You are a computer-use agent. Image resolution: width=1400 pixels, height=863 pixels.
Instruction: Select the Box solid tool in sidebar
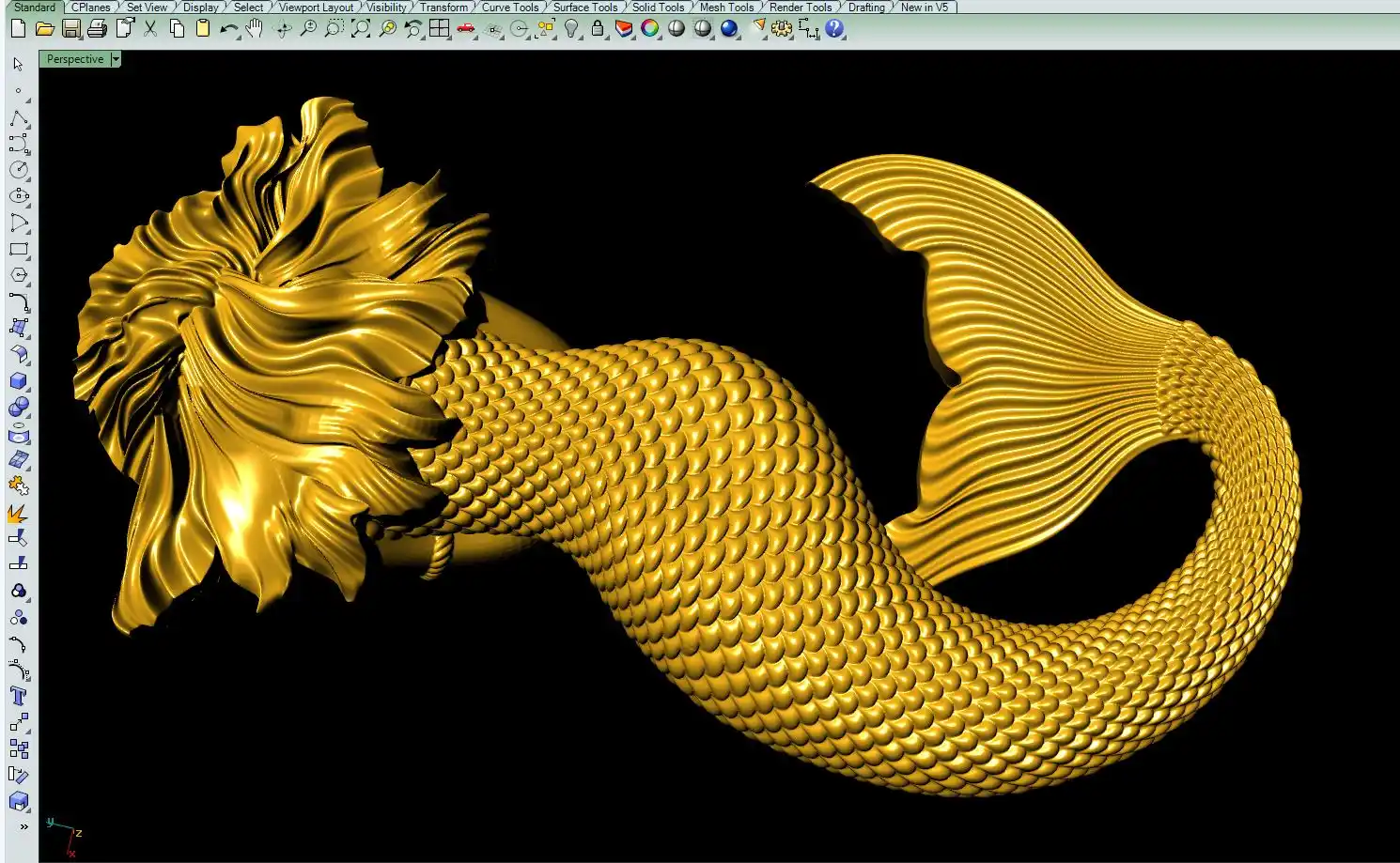pyautogui.click(x=18, y=381)
